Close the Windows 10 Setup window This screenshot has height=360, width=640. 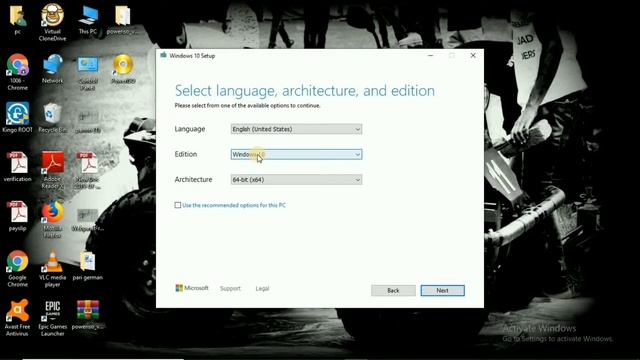(x=473, y=56)
